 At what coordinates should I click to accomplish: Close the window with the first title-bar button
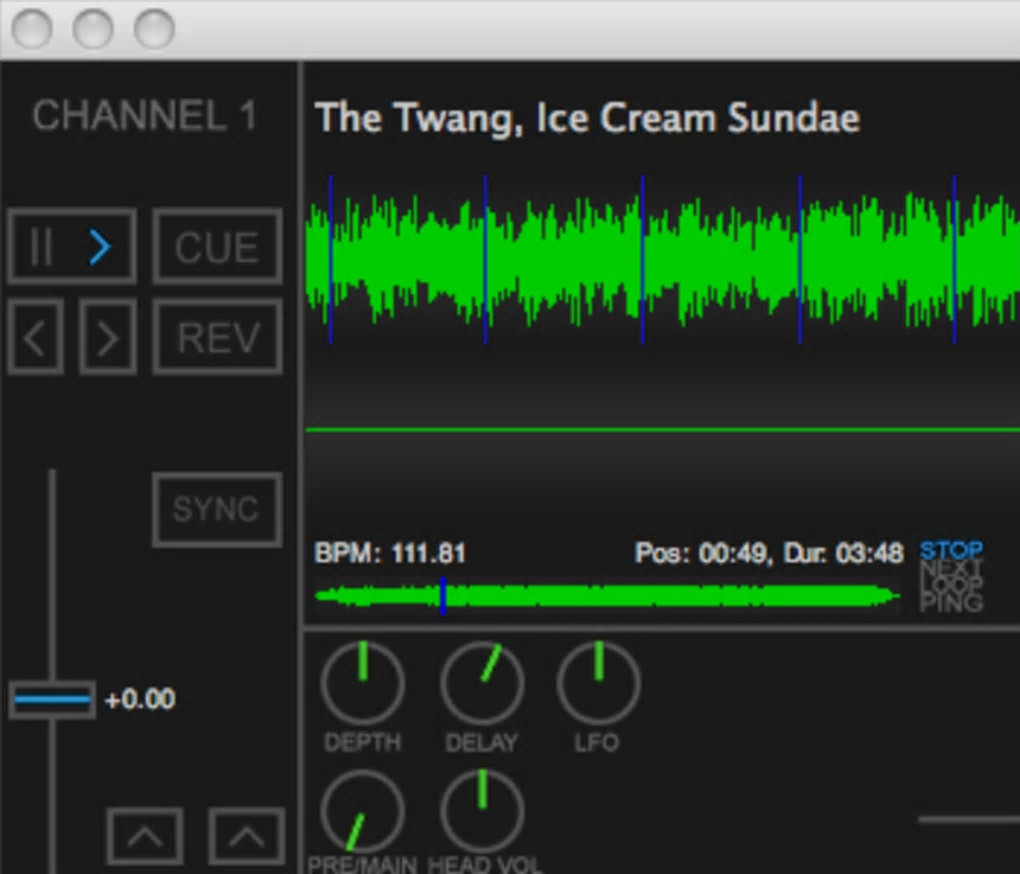point(32,29)
